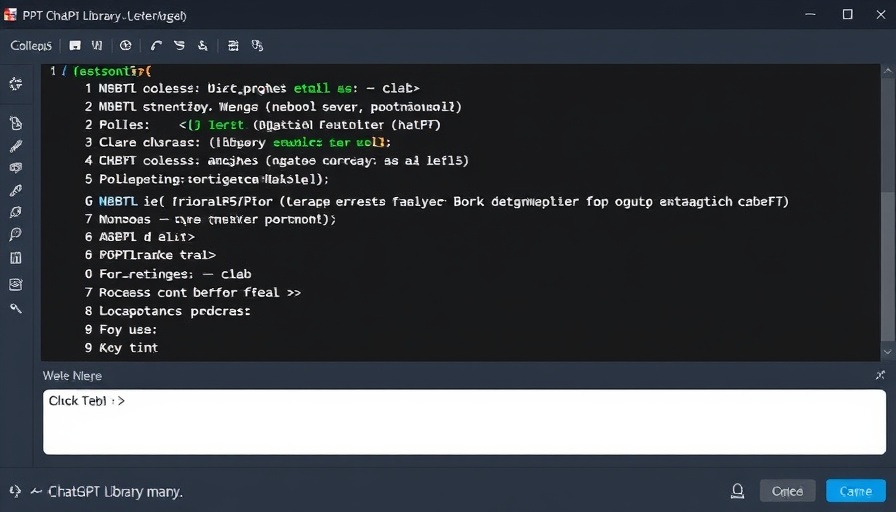The height and width of the screenshot is (512, 896).
Task: Click the line starting 'Clare chsrass:'
Action: 238,142
